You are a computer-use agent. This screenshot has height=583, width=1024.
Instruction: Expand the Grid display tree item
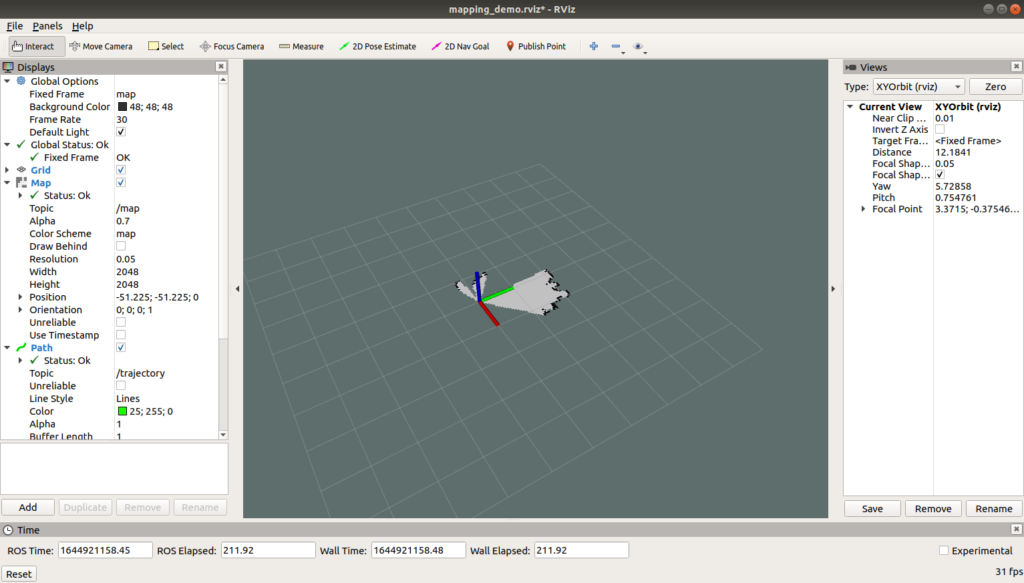click(x=8, y=170)
